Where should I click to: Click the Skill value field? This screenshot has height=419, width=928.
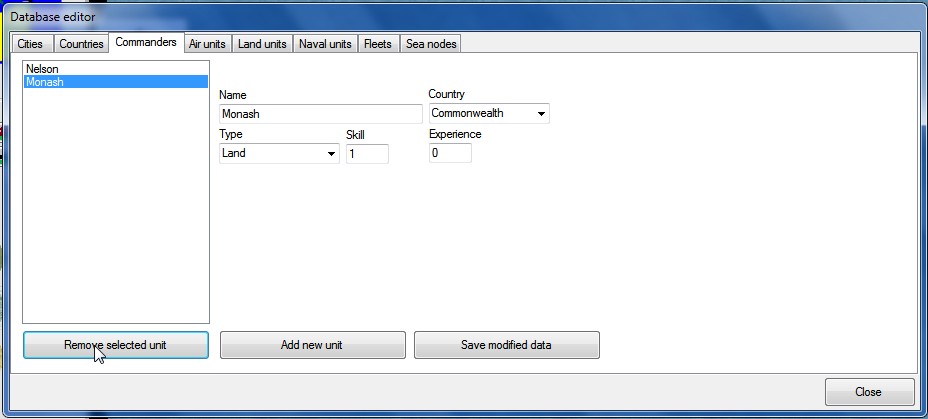(367, 154)
